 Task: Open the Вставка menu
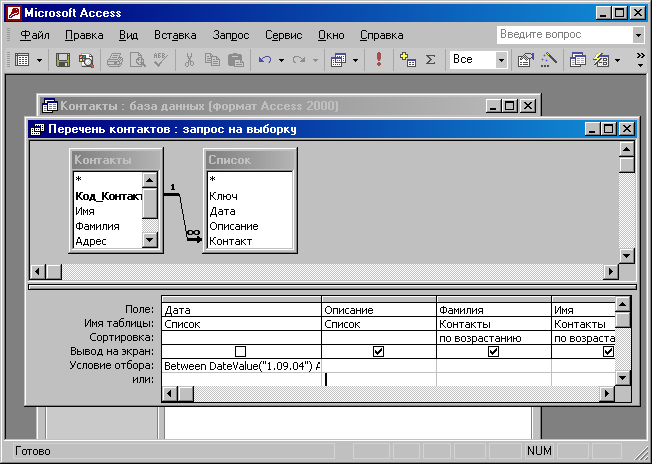point(175,35)
